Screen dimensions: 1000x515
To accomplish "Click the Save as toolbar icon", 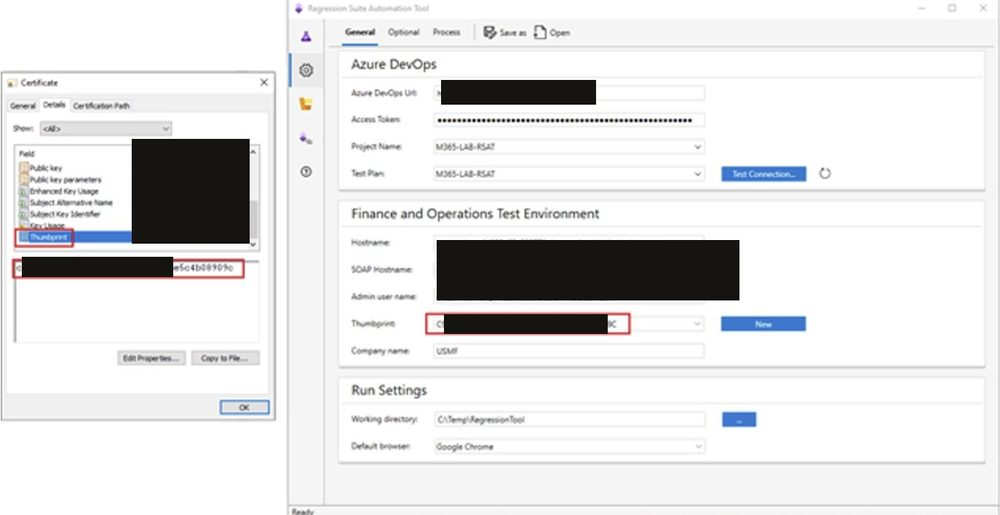I will (490, 32).
